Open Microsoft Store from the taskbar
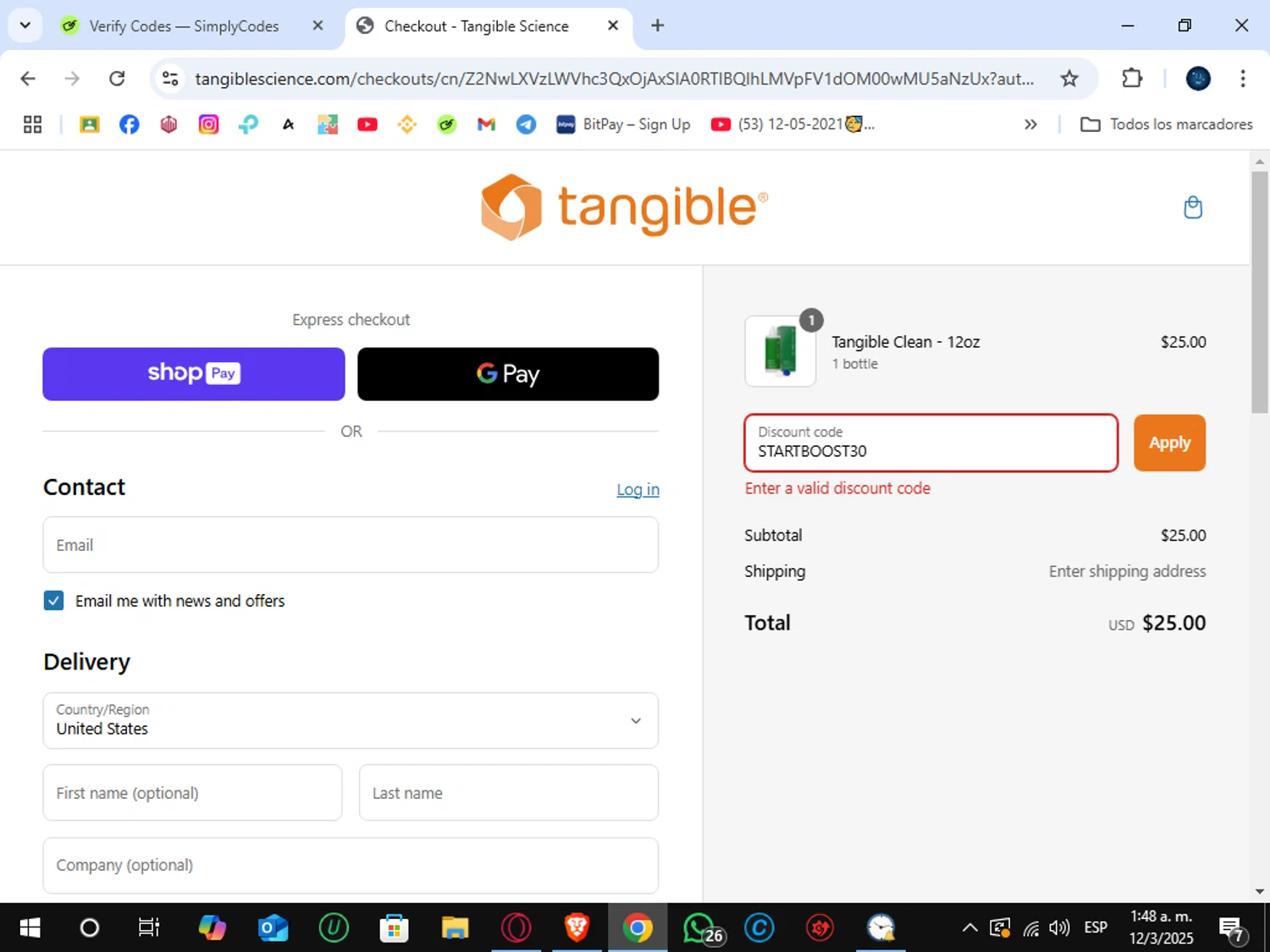 click(394, 928)
